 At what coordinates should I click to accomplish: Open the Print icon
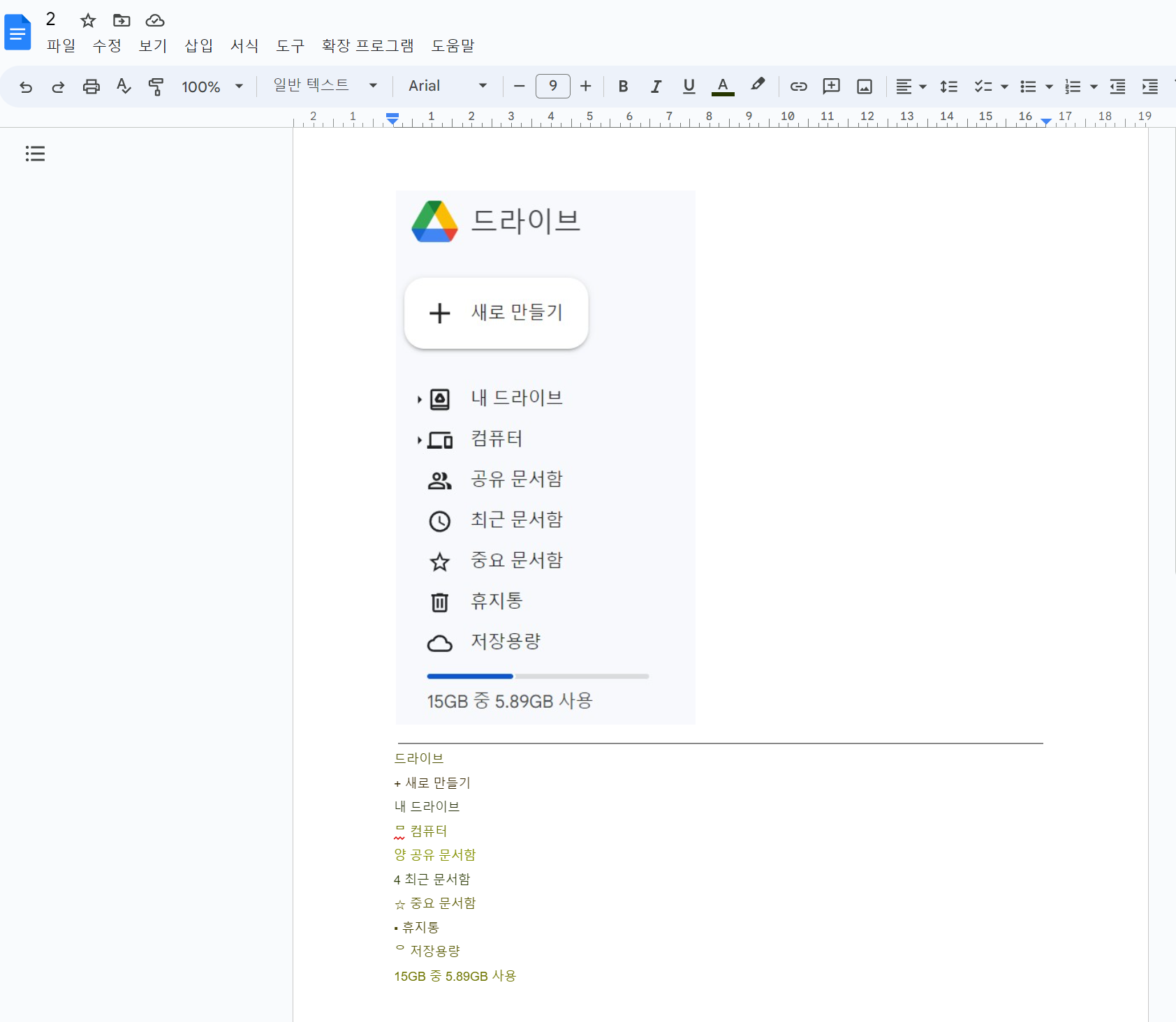91,86
